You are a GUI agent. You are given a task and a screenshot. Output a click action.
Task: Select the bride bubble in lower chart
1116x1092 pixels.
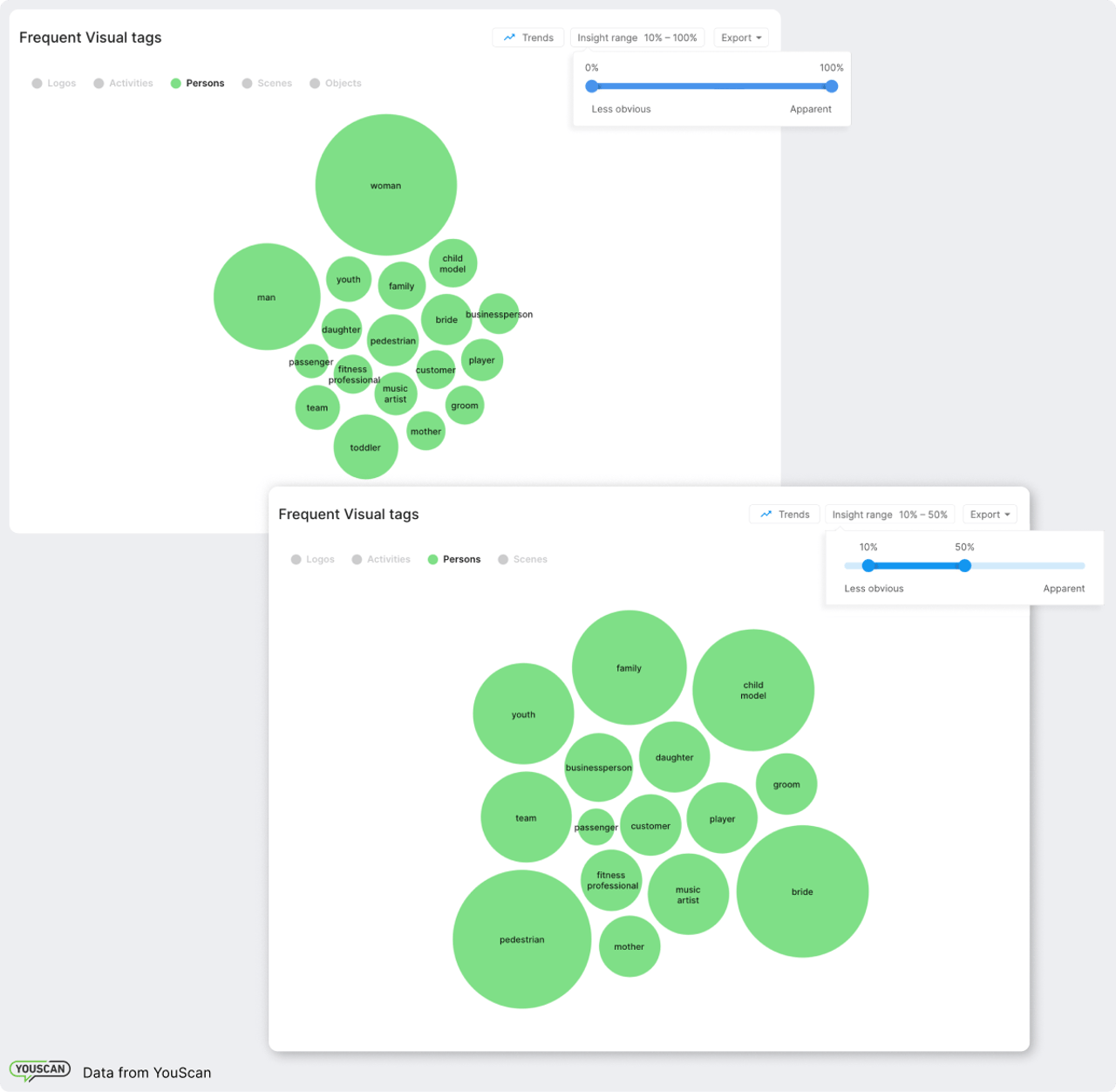pyautogui.click(x=802, y=891)
